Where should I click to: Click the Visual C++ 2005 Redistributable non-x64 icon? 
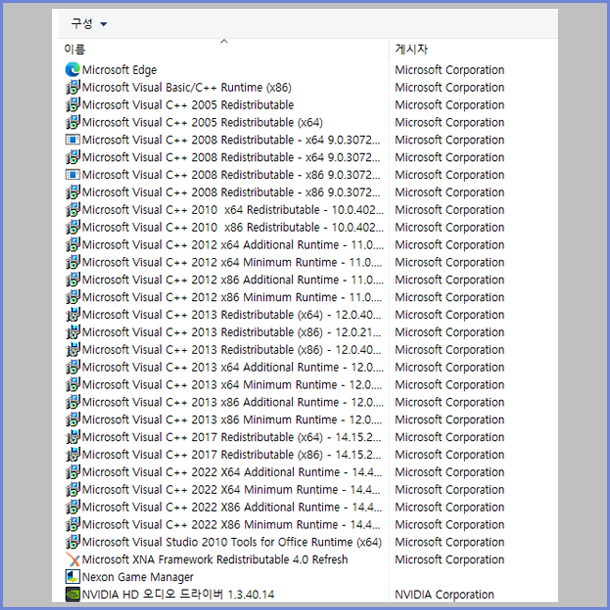(x=73, y=105)
